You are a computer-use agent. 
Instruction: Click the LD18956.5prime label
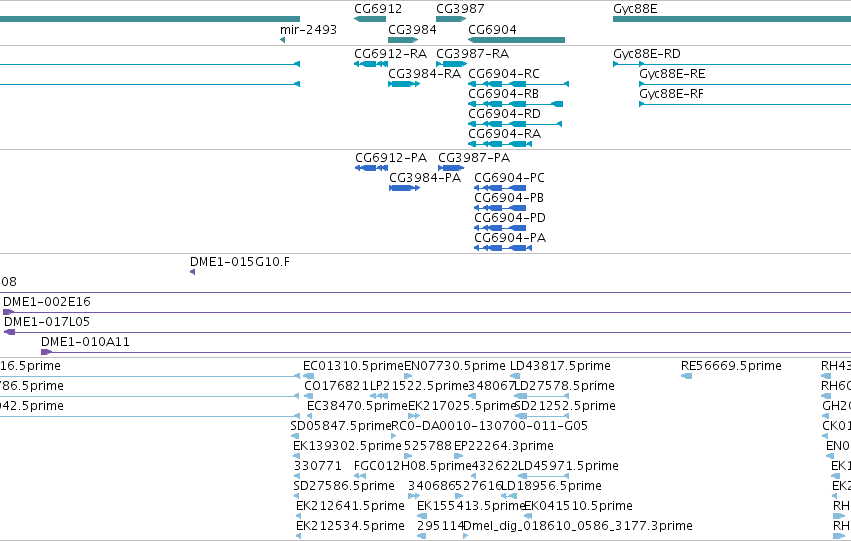(x=551, y=486)
